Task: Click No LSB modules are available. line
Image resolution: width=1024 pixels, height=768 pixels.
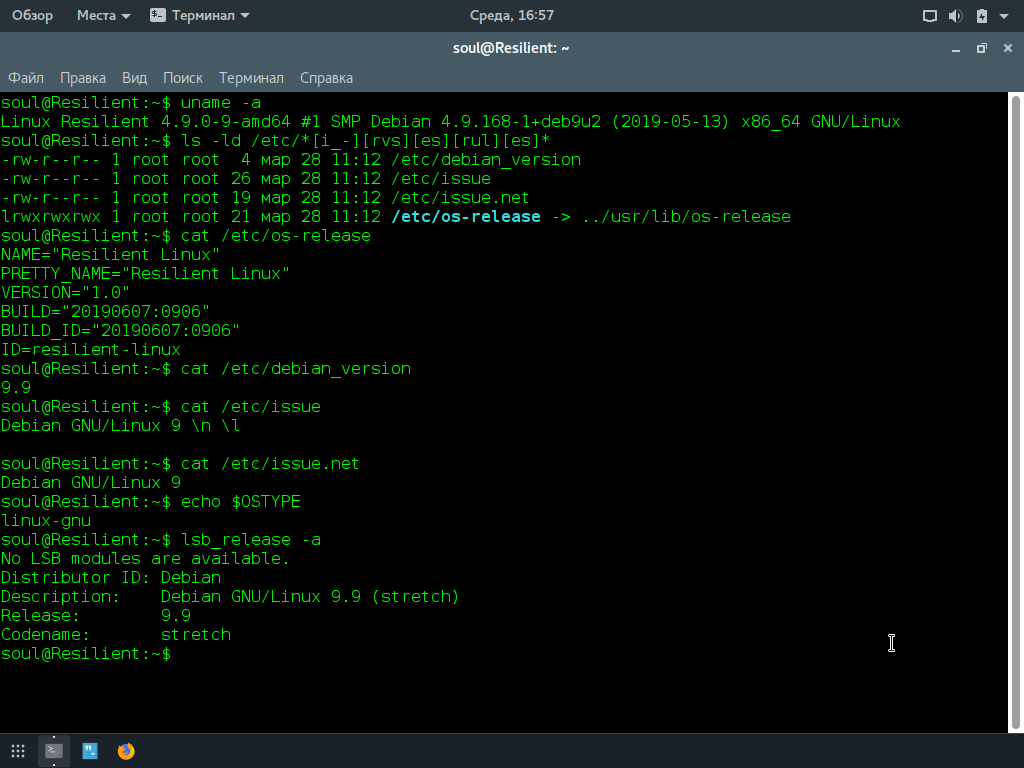Action: click(145, 558)
